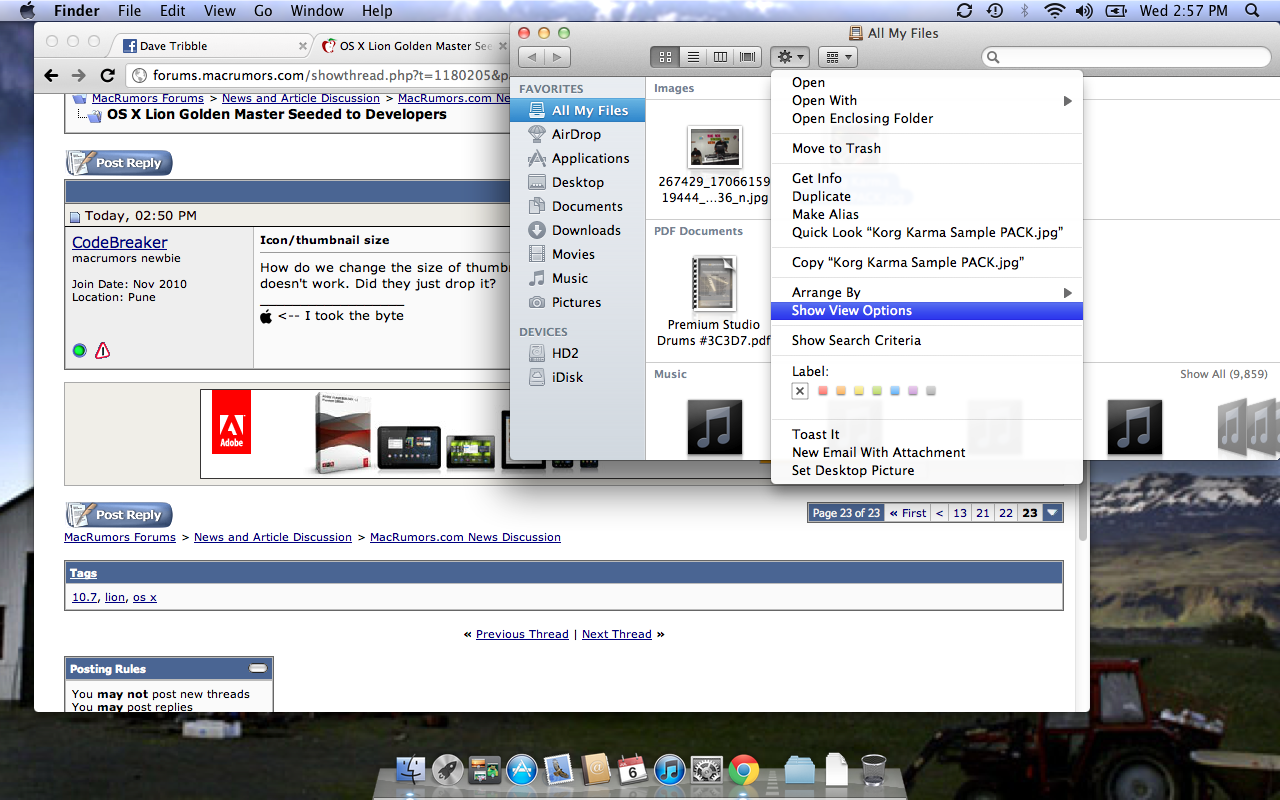Apply the blue label color
The height and width of the screenshot is (800, 1280).
pos(895,391)
